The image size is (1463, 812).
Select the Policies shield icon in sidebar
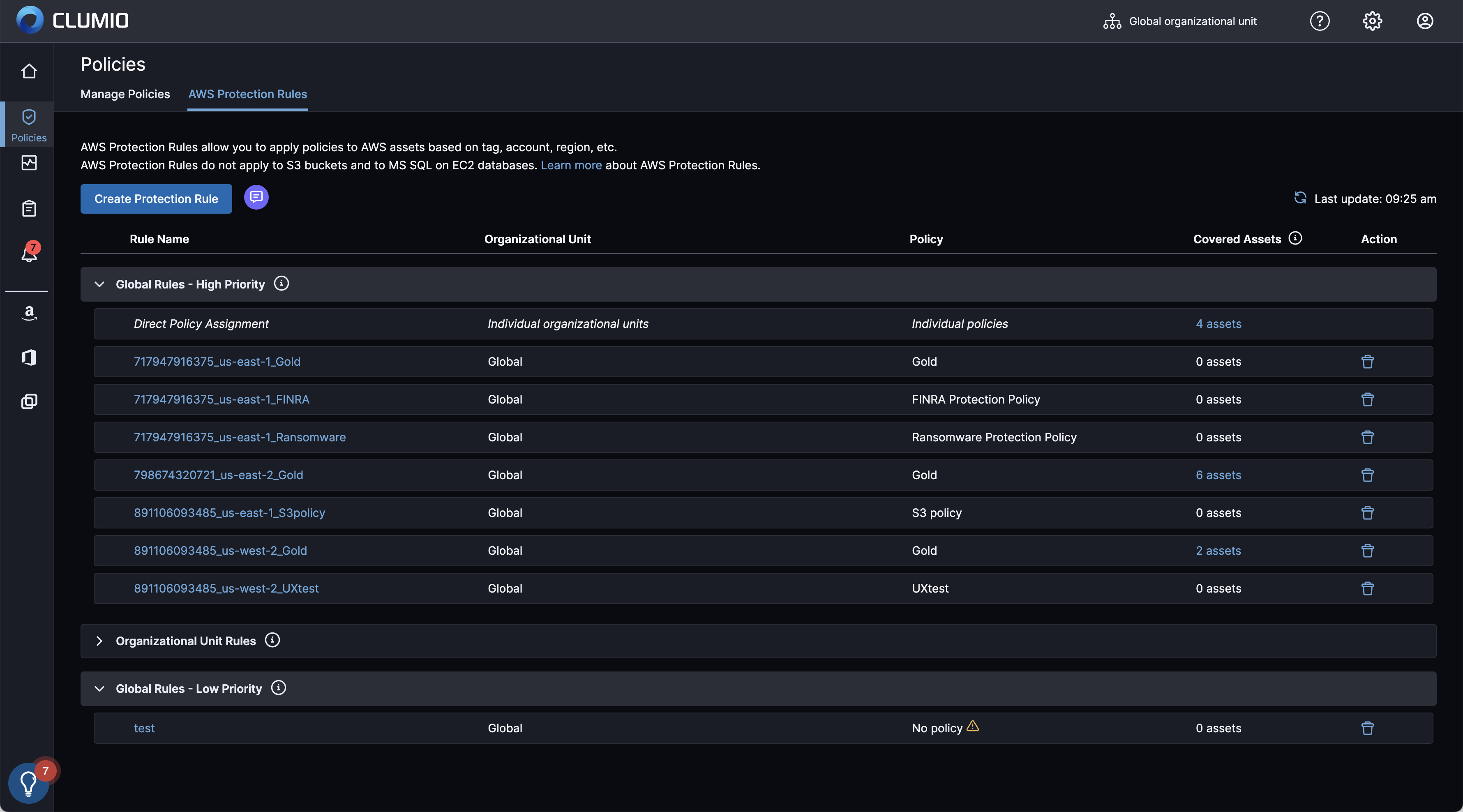pos(29,118)
